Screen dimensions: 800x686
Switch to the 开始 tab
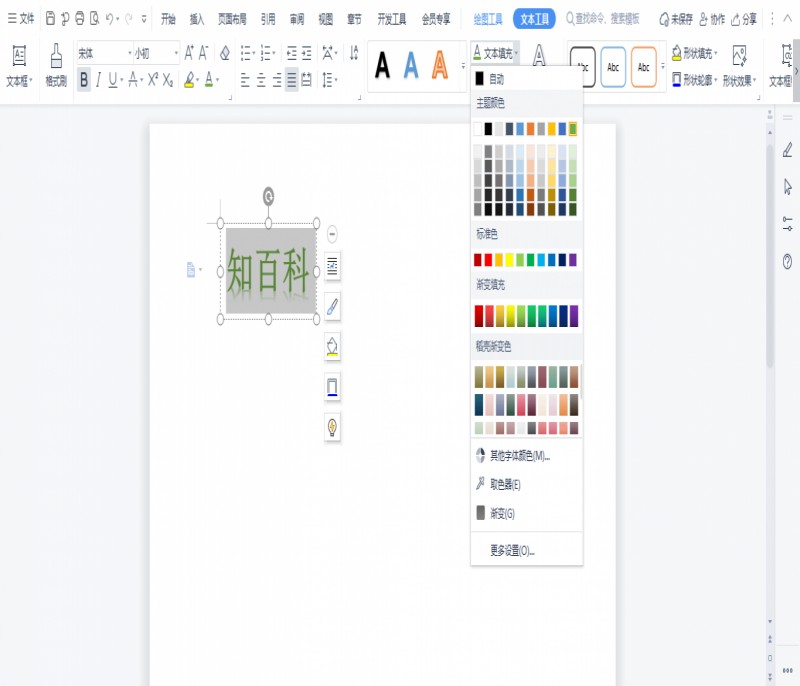click(x=168, y=19)
